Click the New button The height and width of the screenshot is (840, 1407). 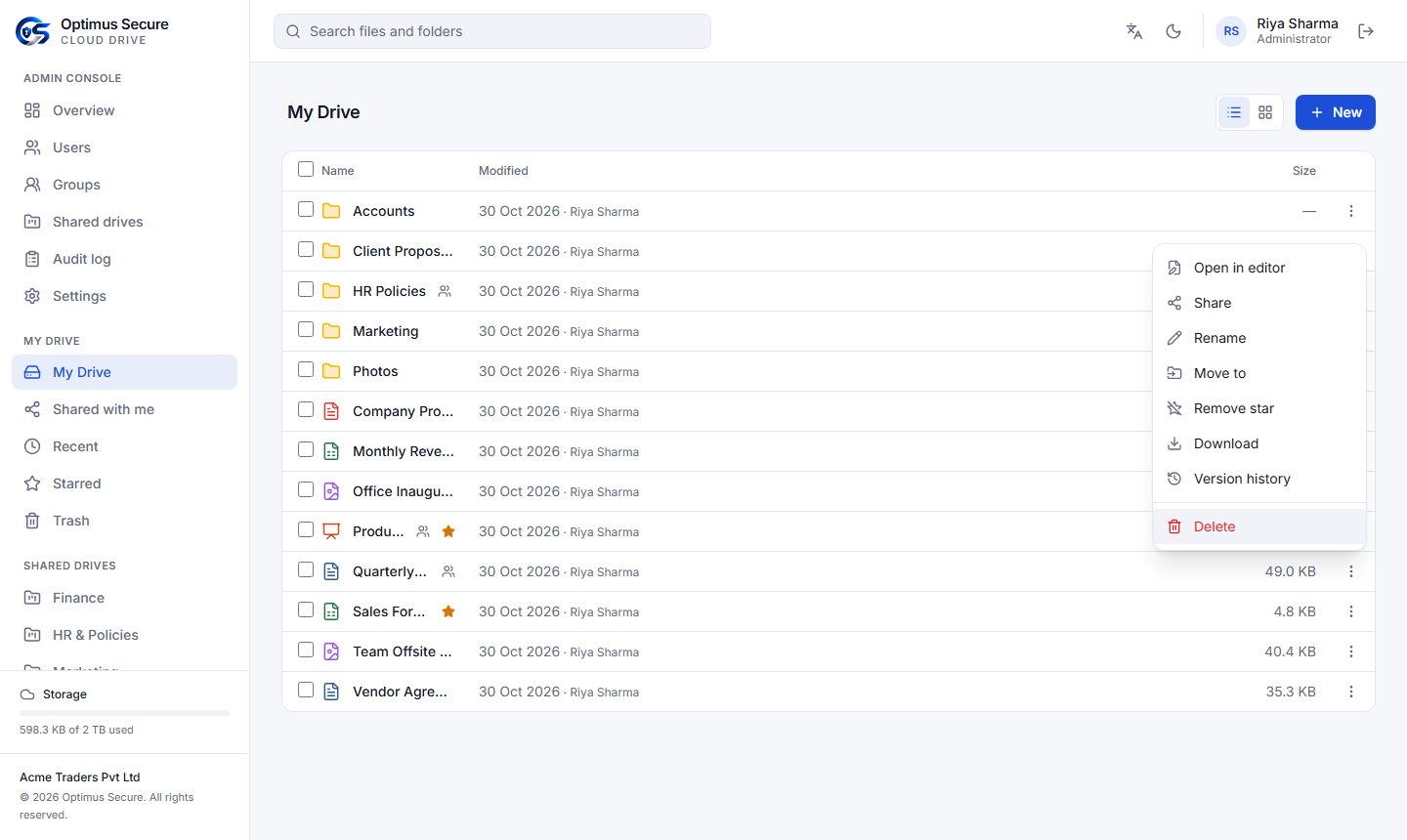pyautogui.click(x=1336, y=112)
